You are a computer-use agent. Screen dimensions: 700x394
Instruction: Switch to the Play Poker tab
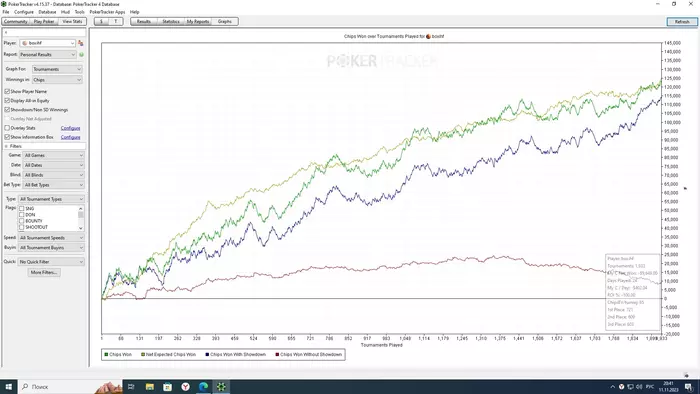tap(44, 21)
